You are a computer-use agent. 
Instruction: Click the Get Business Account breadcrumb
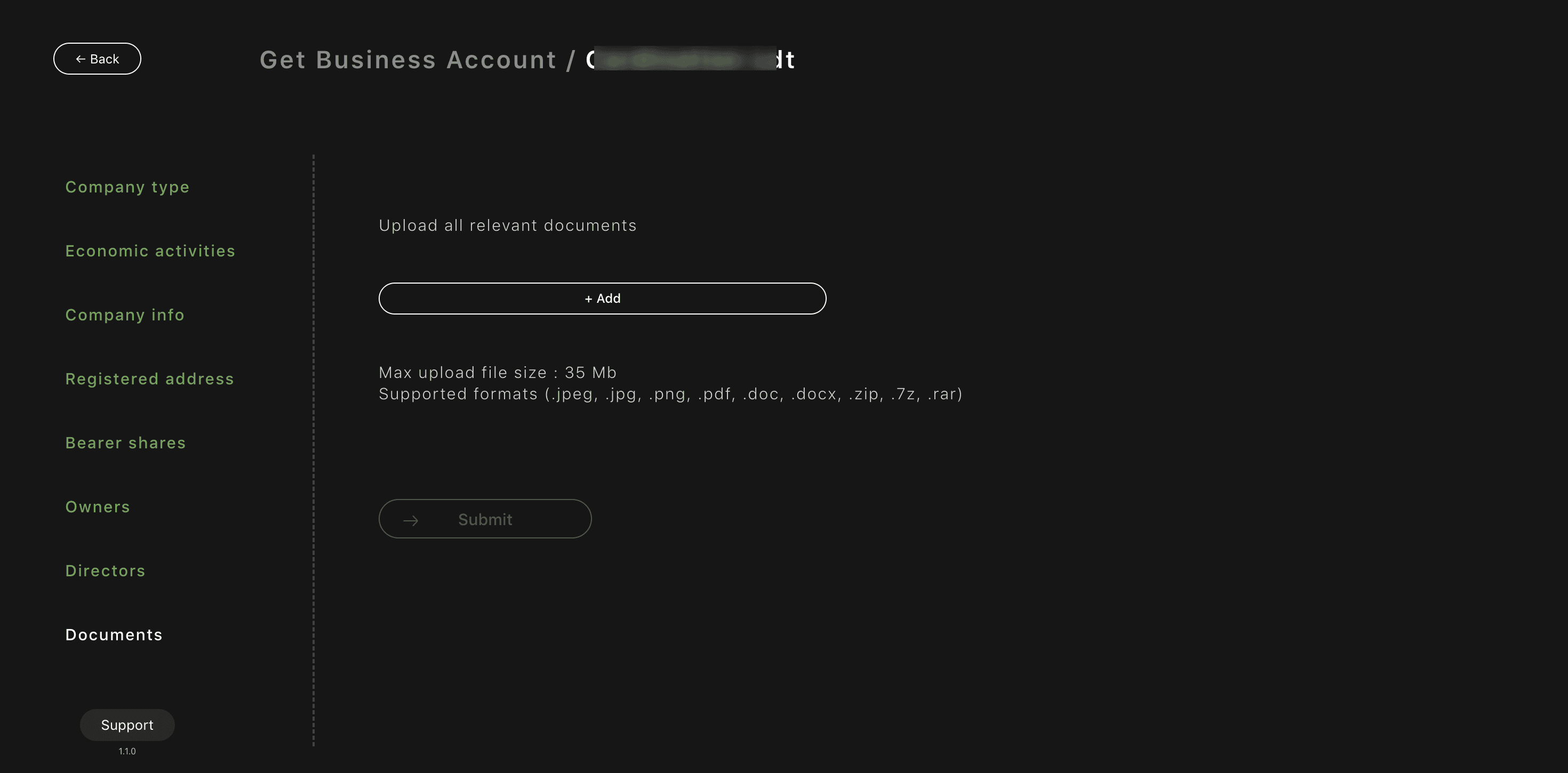click(408, 60)
